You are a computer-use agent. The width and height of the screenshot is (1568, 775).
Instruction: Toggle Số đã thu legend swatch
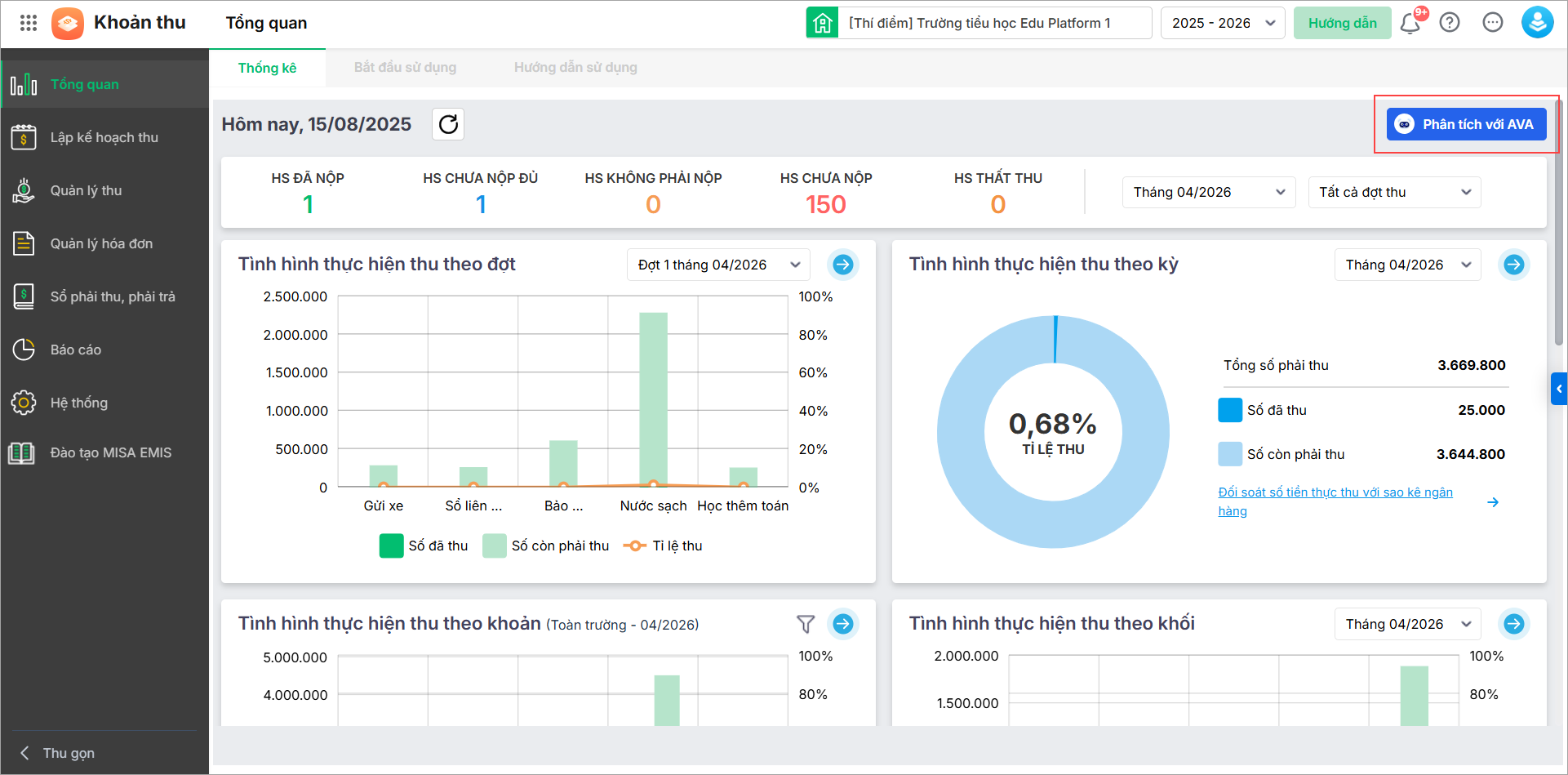391,546
